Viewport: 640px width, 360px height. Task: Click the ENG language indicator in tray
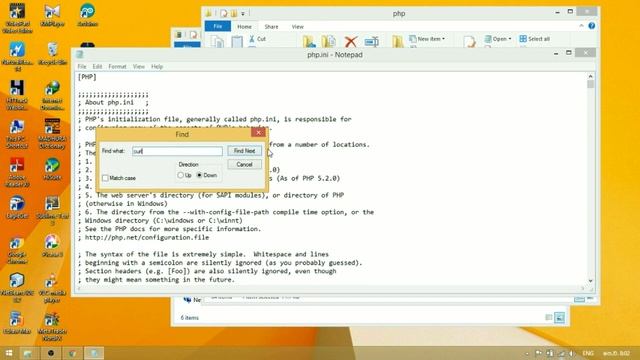click(588, 353)
